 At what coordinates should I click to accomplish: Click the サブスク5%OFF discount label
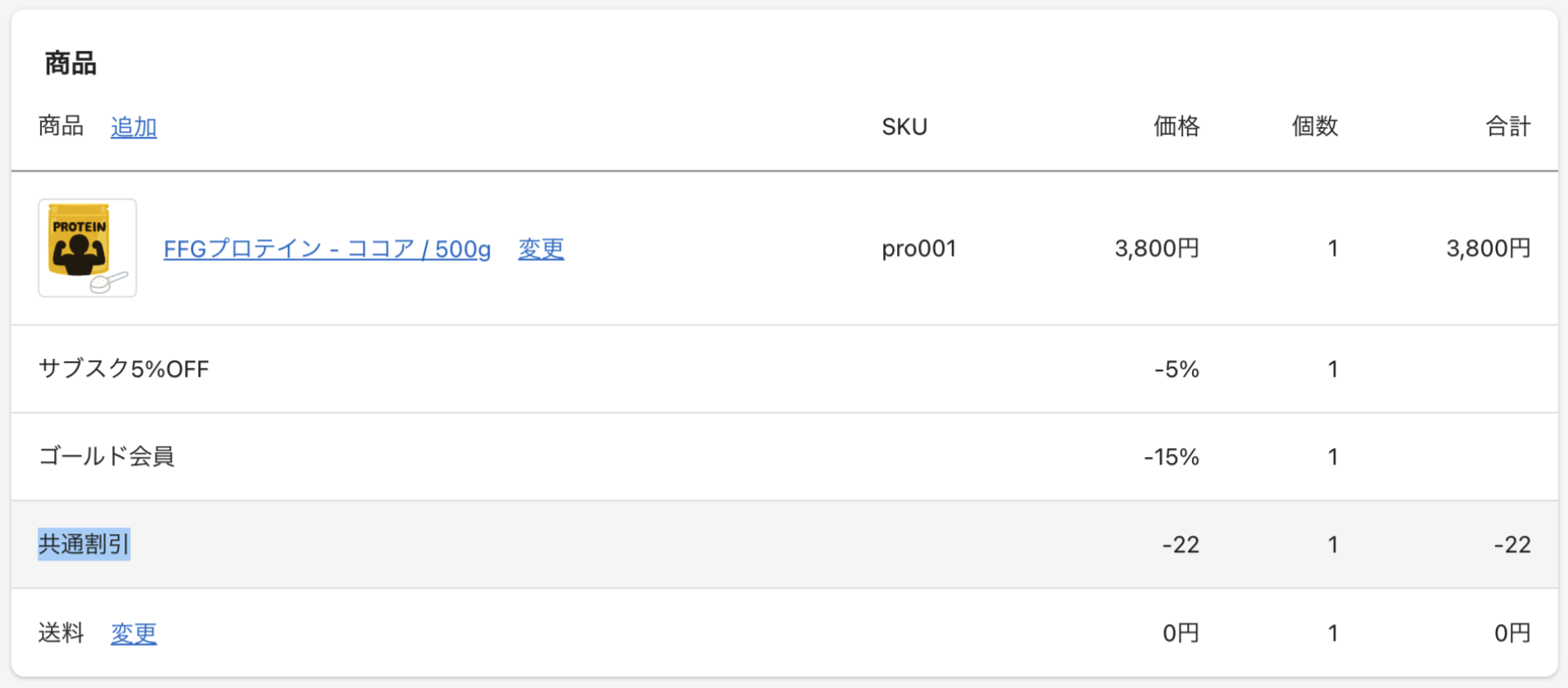click(x=124, y=369)
